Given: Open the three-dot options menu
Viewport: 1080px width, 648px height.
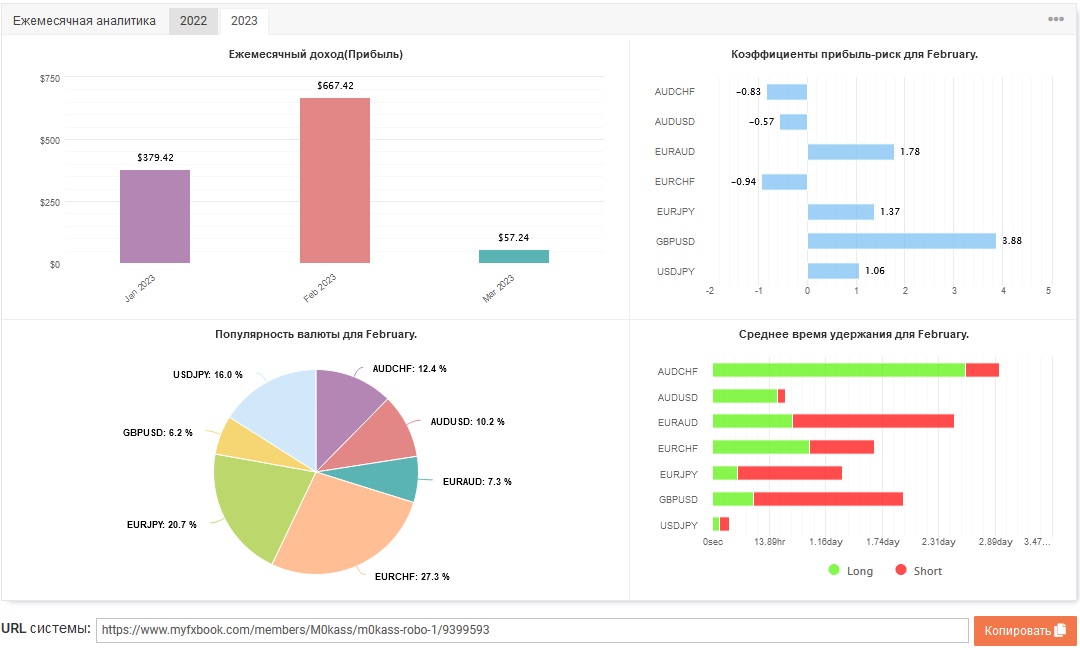Looking at the screenshot, I should click(1055, 19).
